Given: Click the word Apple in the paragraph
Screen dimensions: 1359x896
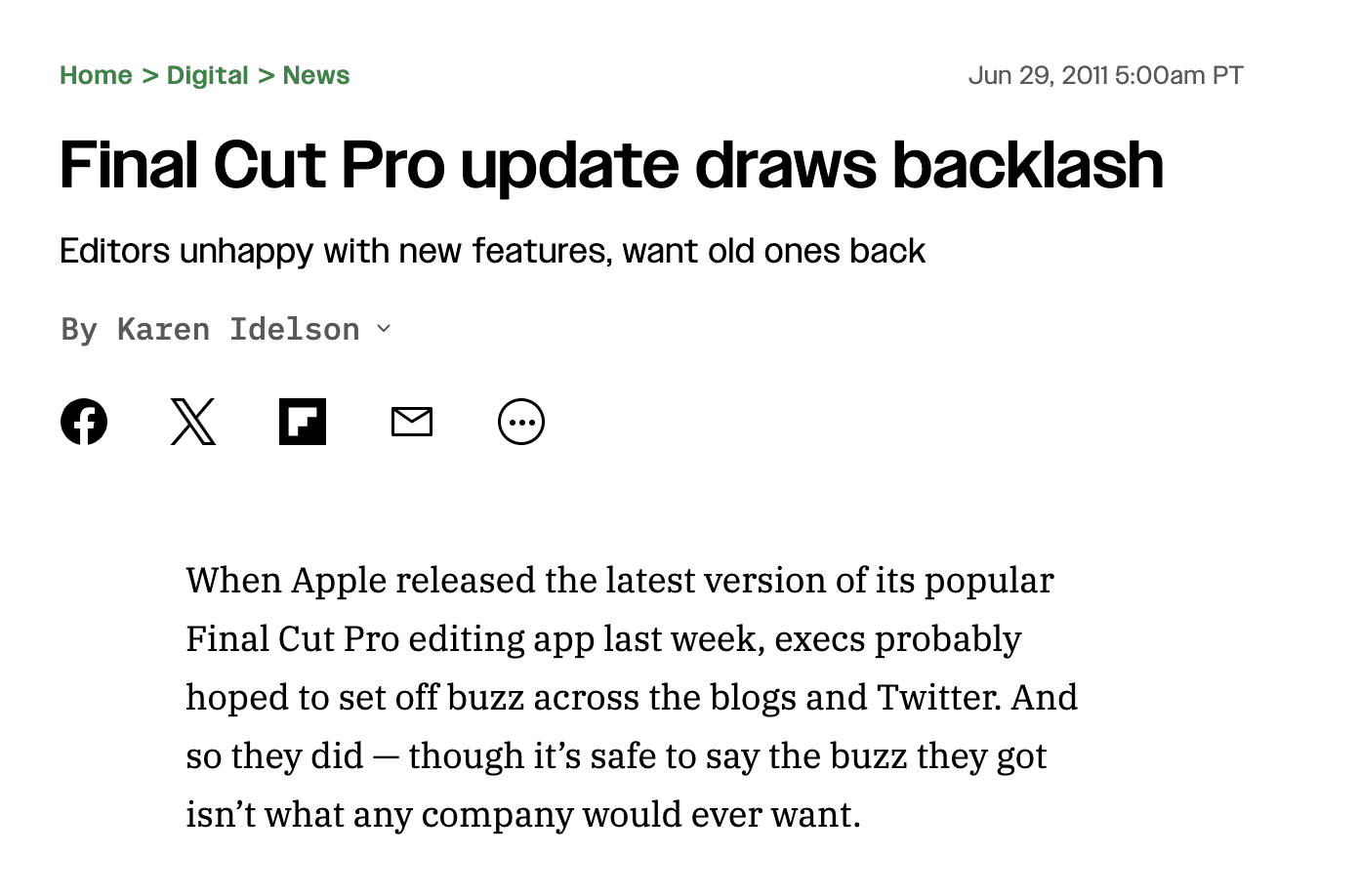Looking at the screenshot, I should coord(339,581).
